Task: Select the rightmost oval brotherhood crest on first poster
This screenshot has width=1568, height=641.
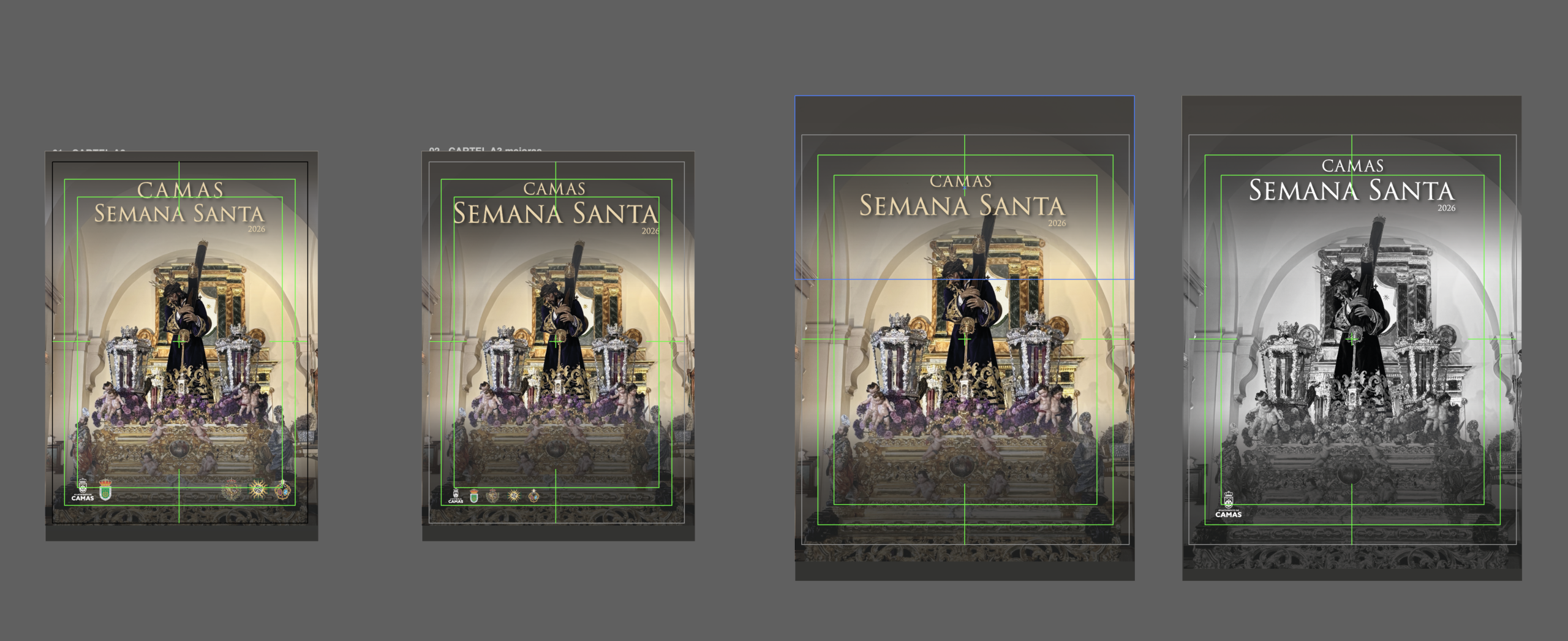Action: pos(285,490)
